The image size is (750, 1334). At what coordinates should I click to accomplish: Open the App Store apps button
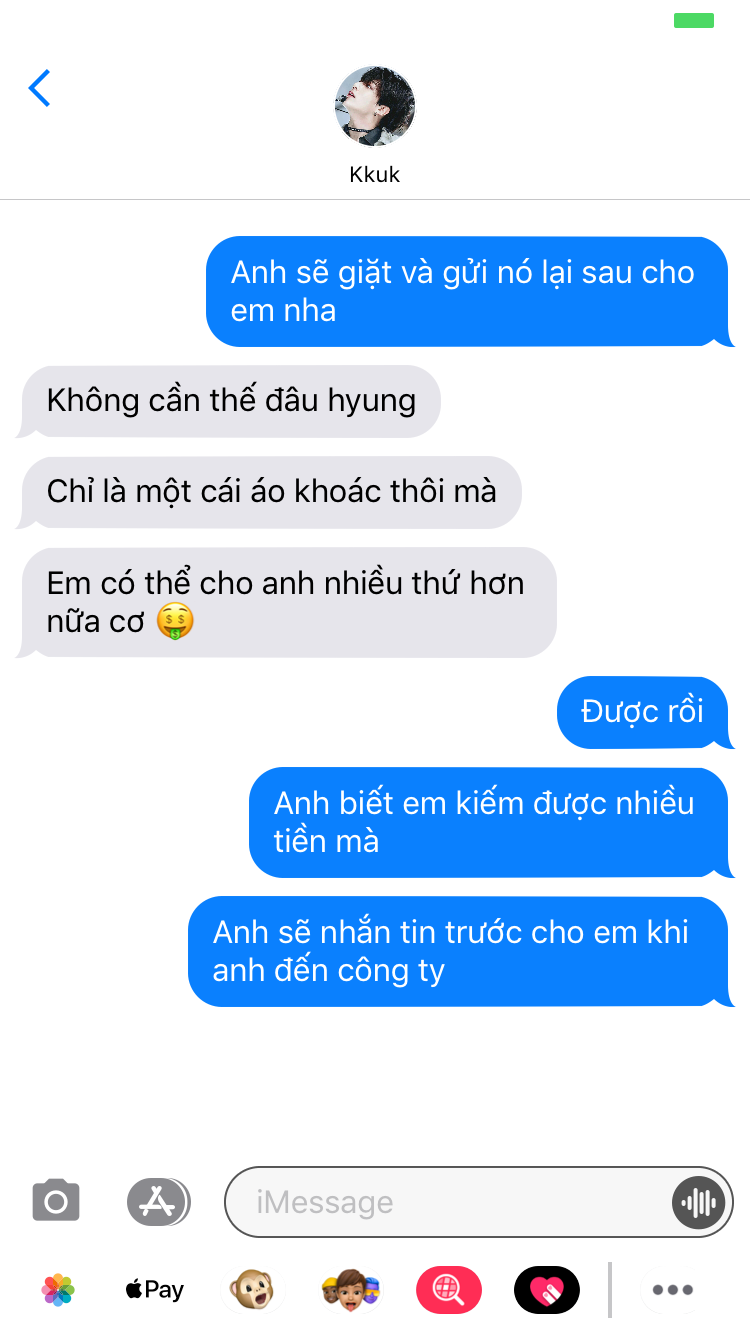click(158, 1201)
